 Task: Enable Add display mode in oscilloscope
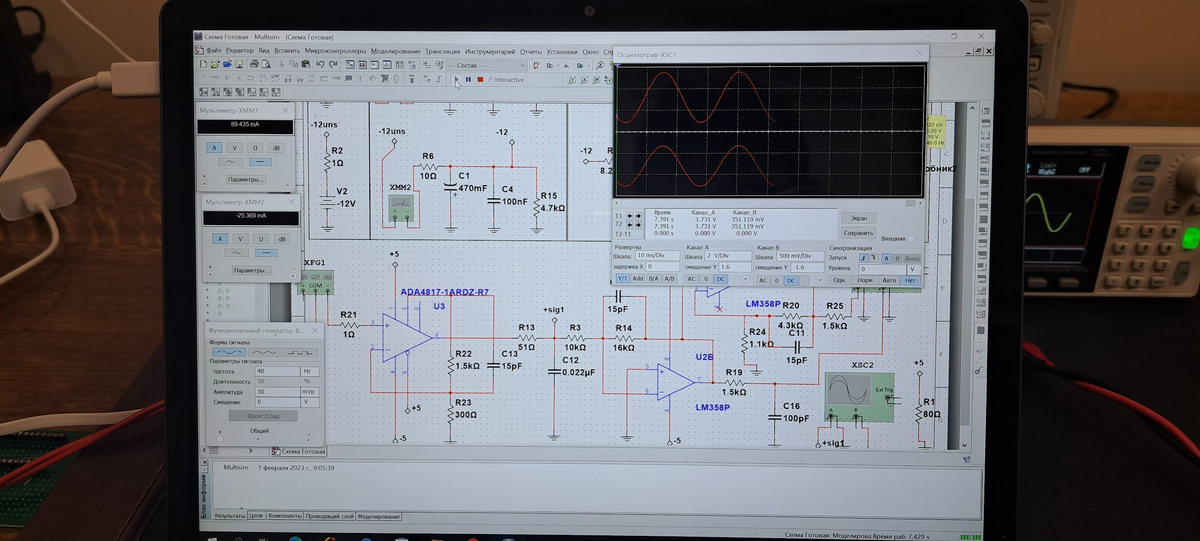(637, 279)
